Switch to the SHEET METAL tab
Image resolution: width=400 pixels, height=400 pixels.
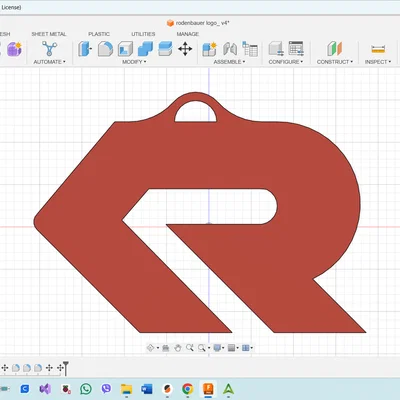coord(49,34)
